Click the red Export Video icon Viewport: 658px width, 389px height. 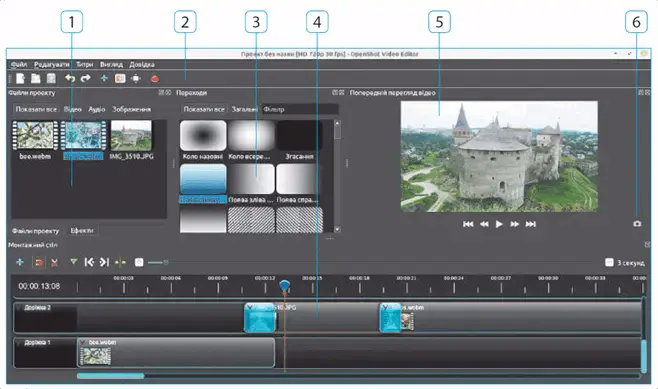point(154,78)
